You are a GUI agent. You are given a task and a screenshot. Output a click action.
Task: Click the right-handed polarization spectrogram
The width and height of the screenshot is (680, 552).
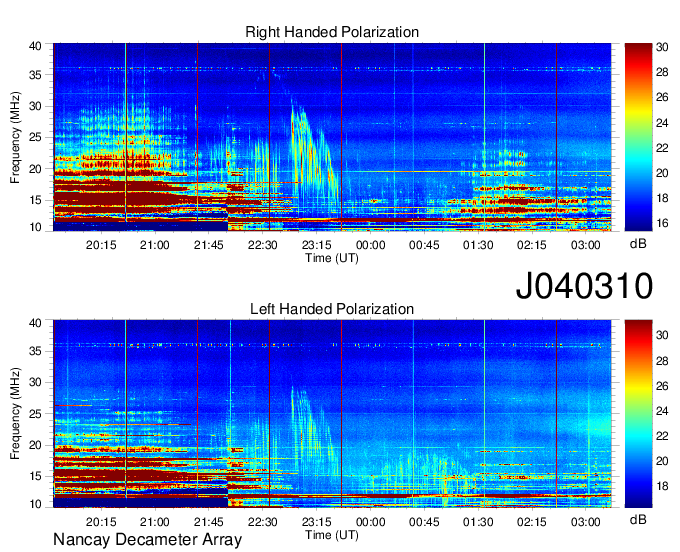point(332,137)
